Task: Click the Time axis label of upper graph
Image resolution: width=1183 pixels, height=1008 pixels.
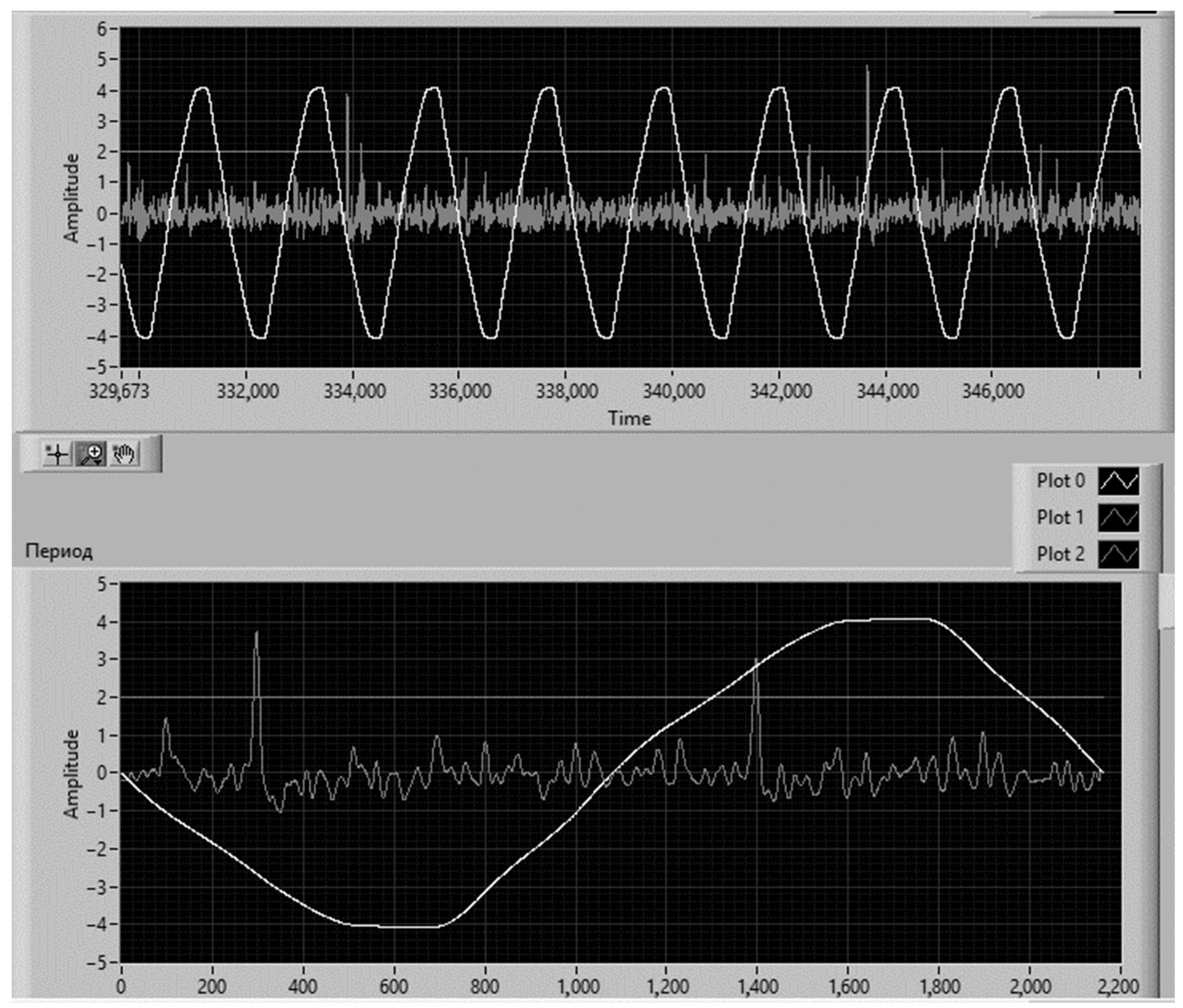Action: point(629,418)
